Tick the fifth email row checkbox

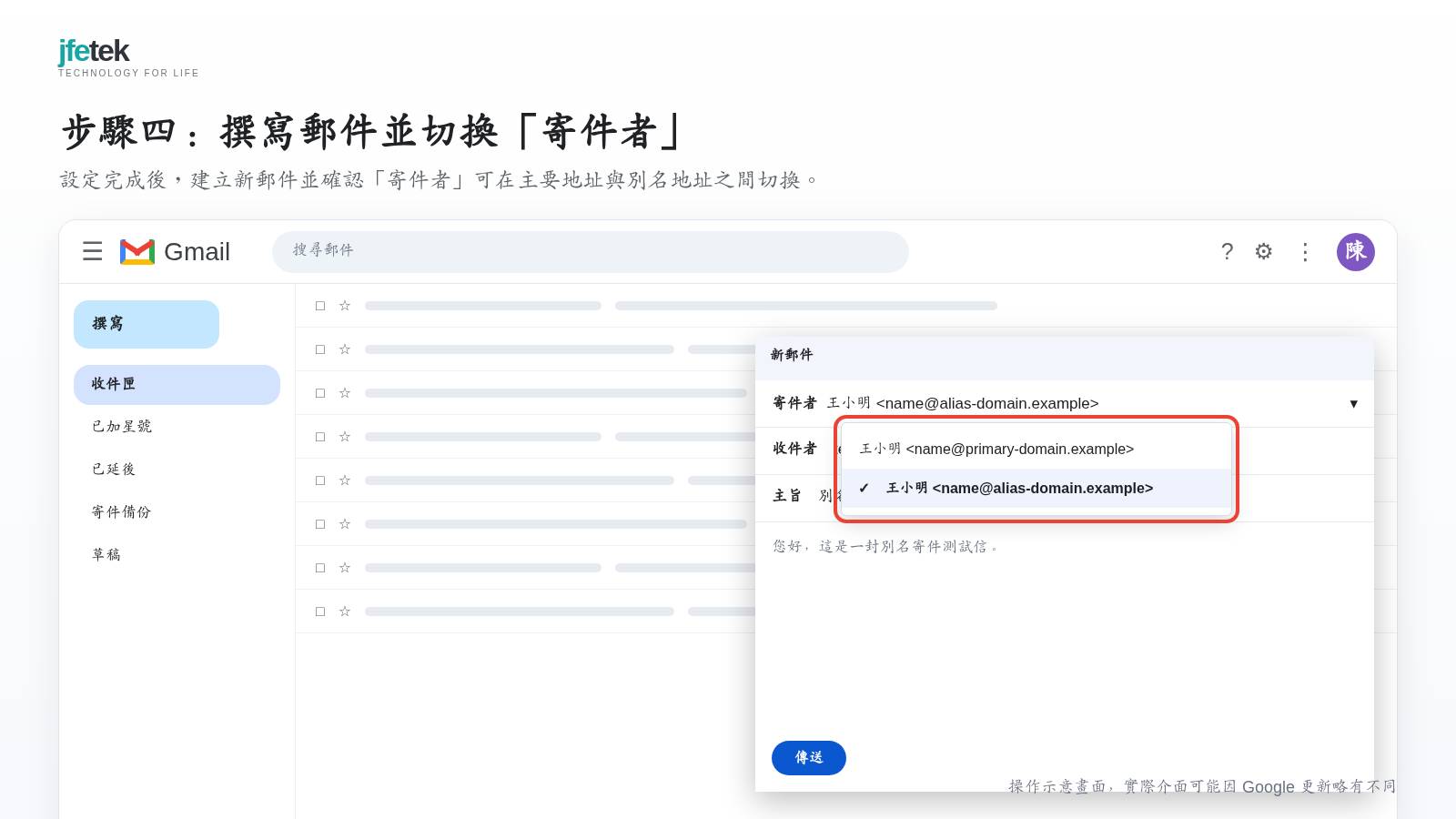pyautogui.click(x=320, y=480)
